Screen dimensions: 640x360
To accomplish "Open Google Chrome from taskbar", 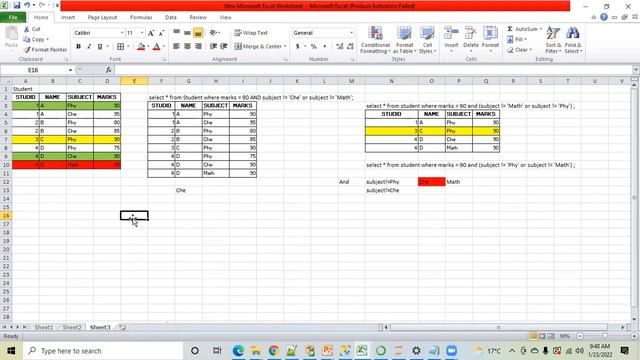I will click(274, 351).
